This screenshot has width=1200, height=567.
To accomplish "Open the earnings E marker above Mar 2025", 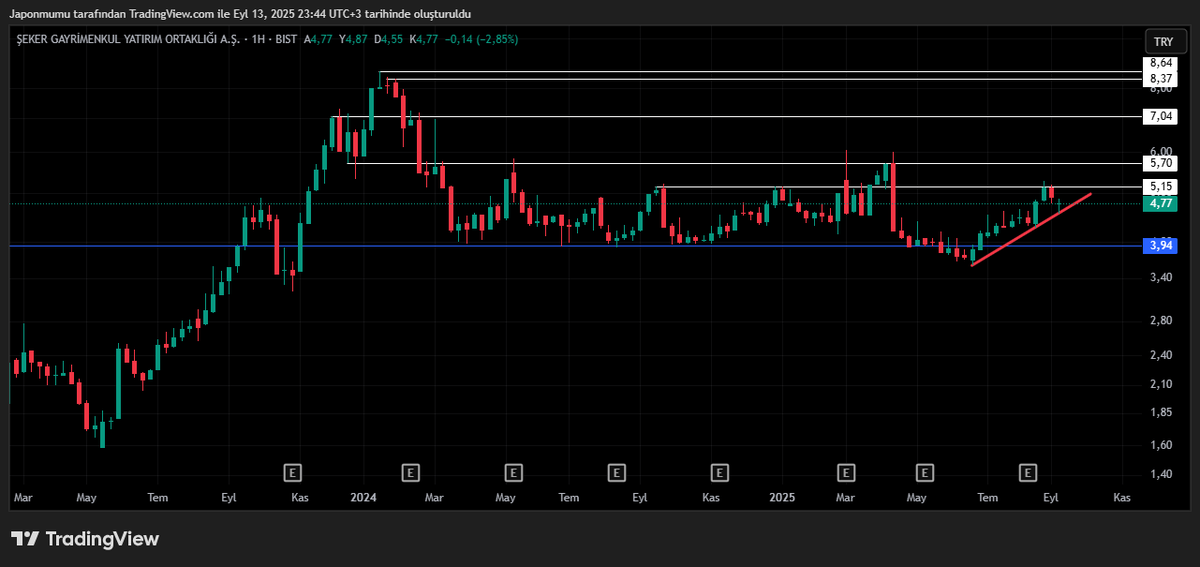I will coord(847,471).
